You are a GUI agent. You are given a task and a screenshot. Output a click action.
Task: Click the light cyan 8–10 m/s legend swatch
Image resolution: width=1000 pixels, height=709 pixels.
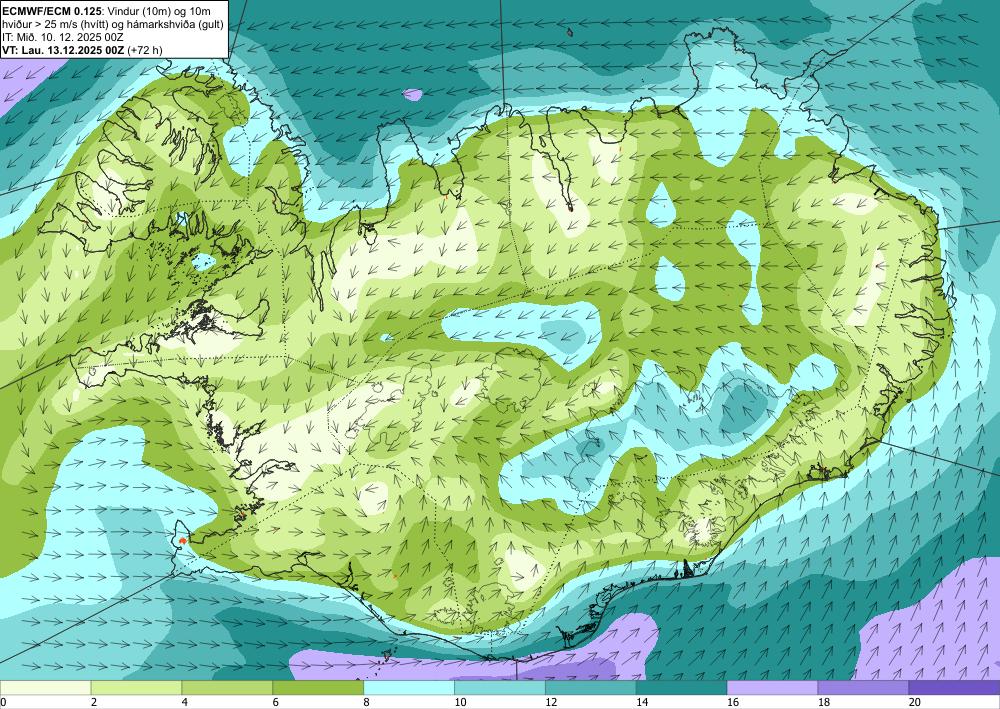tap(409, 687)
